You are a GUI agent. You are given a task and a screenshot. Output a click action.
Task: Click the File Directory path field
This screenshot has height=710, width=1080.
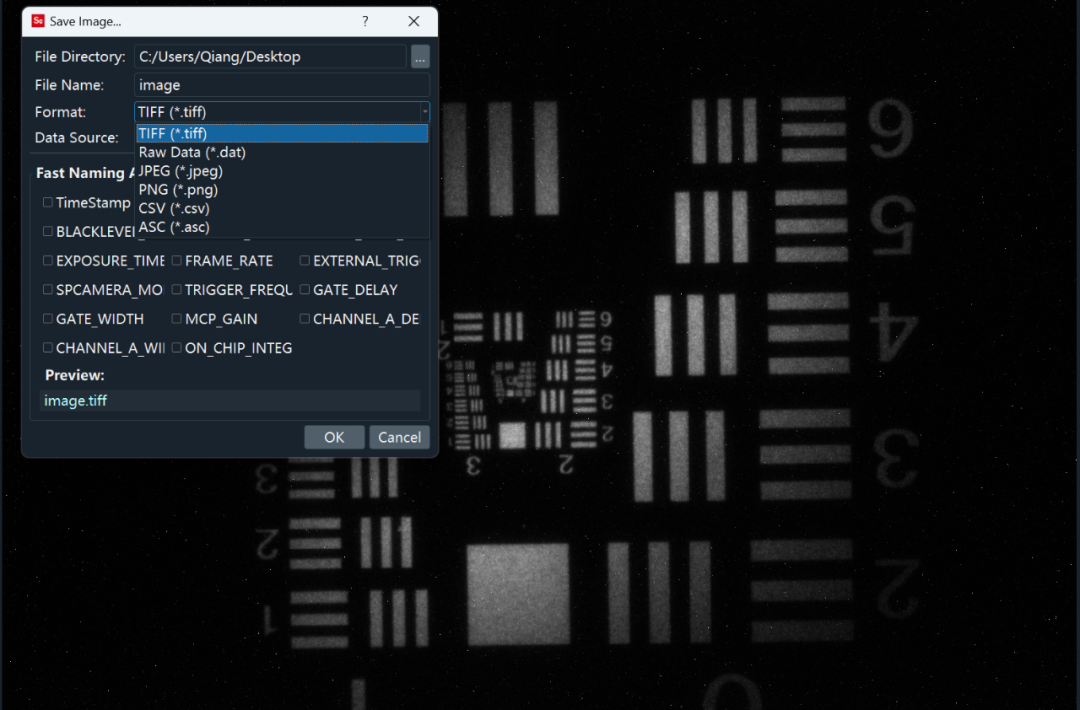click(x=270, y=56)
